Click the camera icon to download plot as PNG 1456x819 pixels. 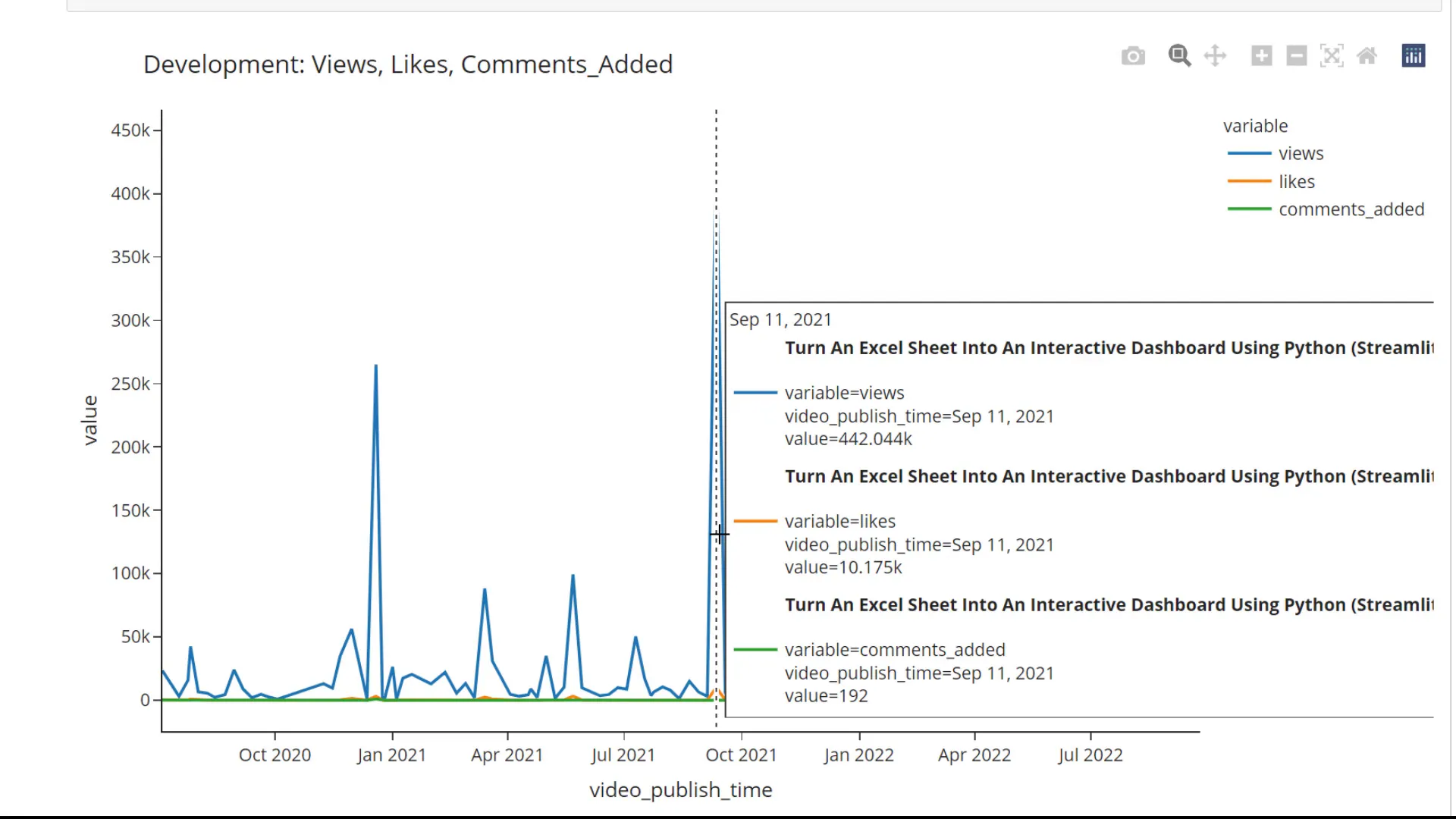[x=1133, y=56]
